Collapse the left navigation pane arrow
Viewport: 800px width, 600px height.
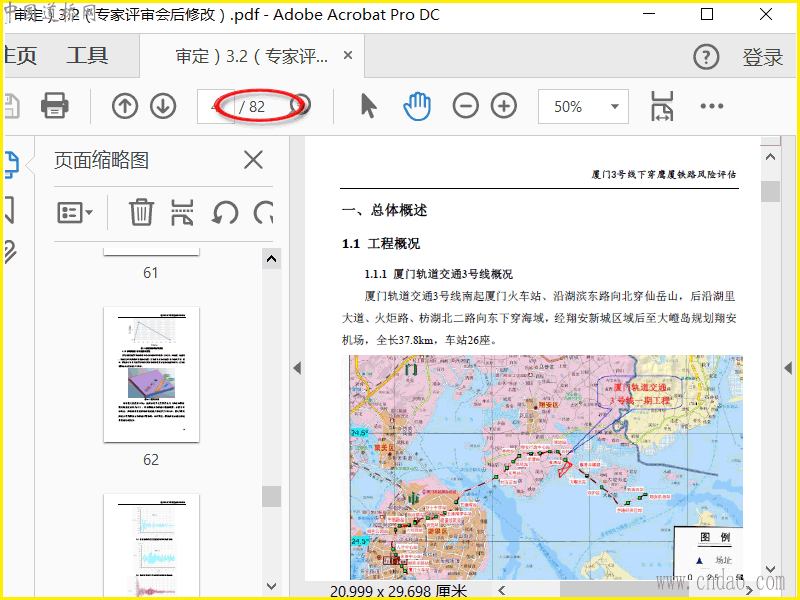click(x=296, y=369)
